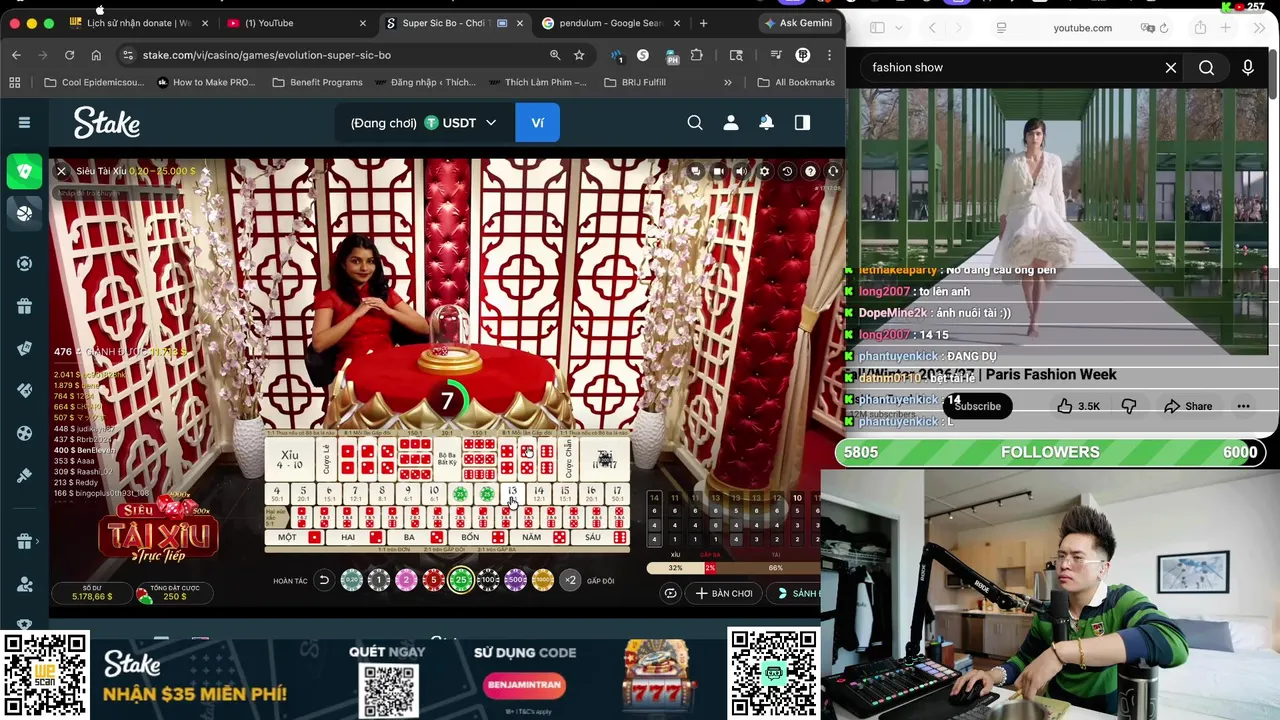Toggle the game video camera icon
The width and height of the screenshot is (1280, 720).
coord(718,171)
